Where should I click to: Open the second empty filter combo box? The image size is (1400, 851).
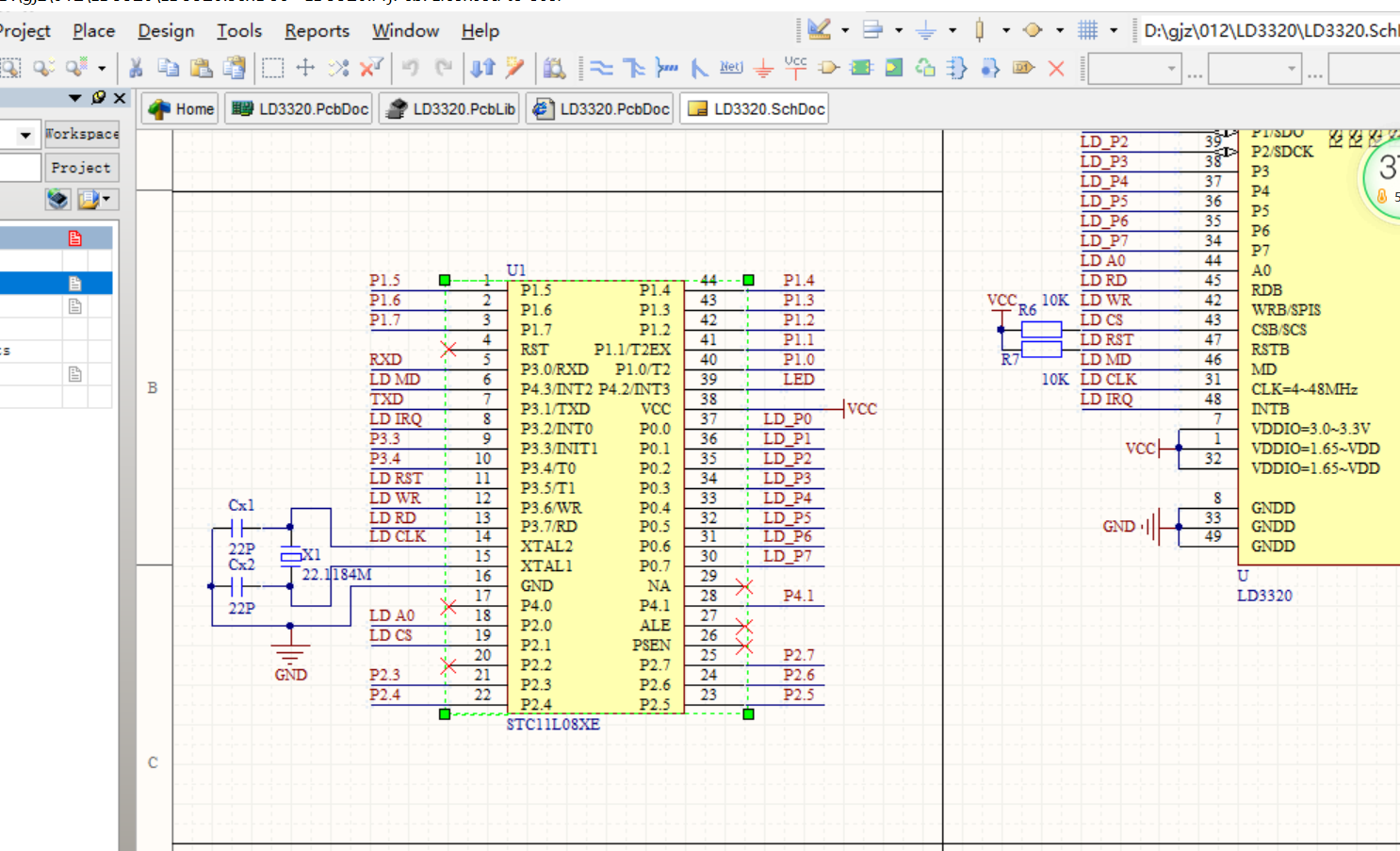(1255, 69)
